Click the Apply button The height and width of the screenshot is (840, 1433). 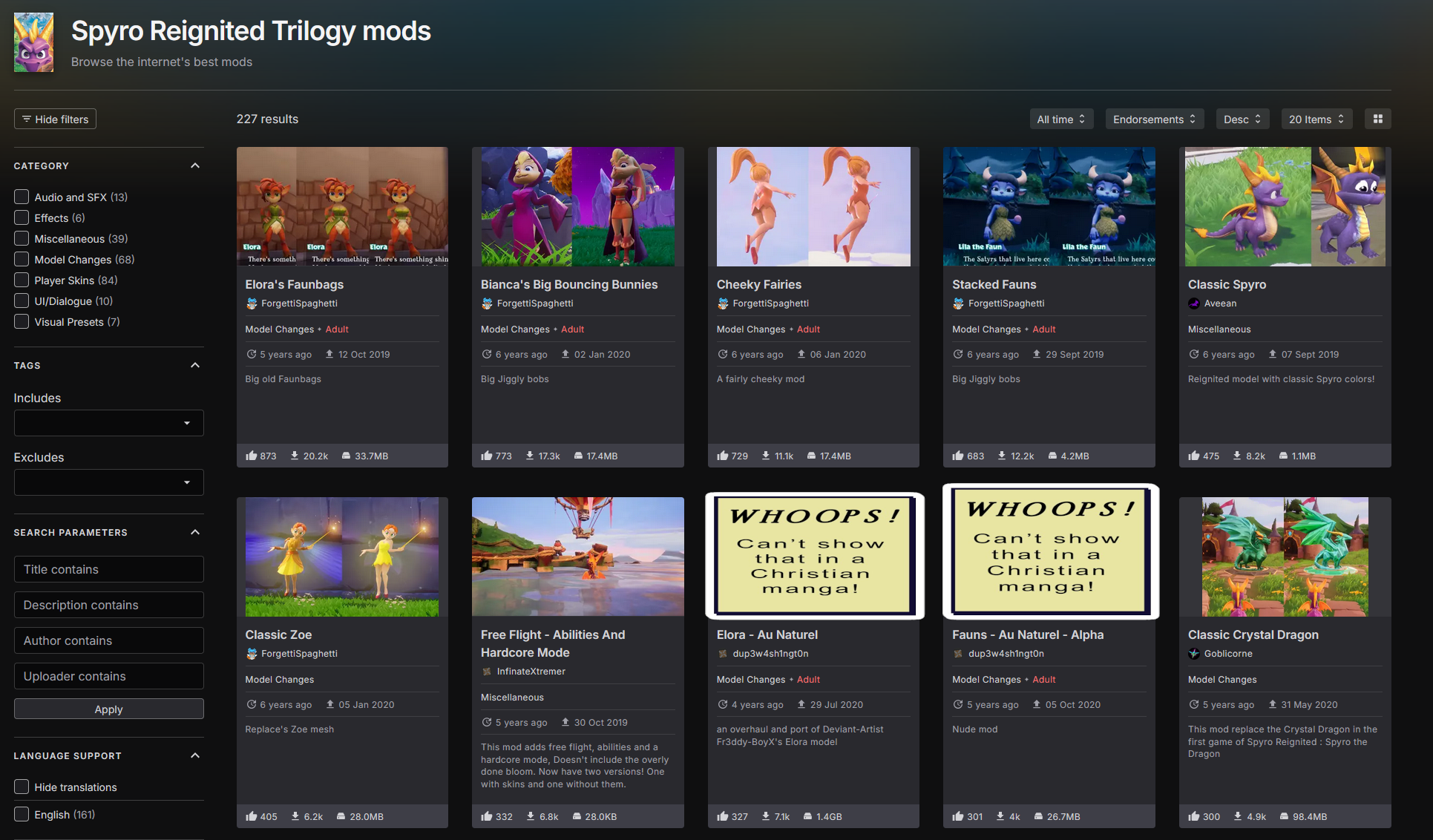(108, 709)
